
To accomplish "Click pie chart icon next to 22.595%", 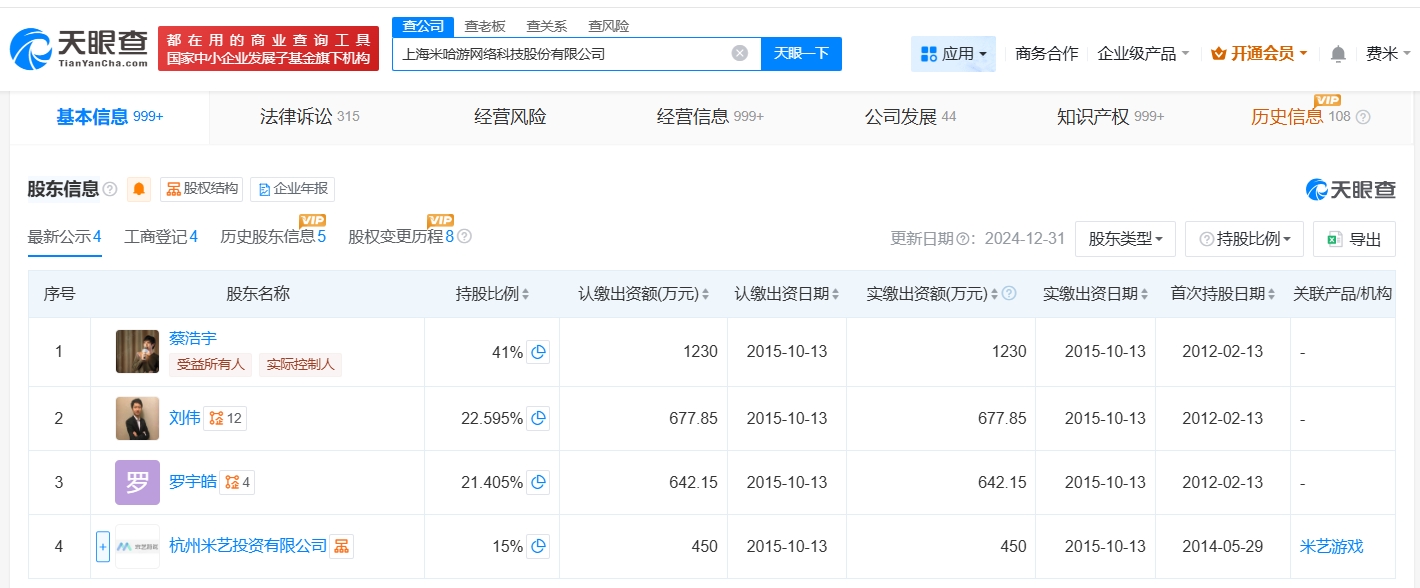I will pos(538,418).
